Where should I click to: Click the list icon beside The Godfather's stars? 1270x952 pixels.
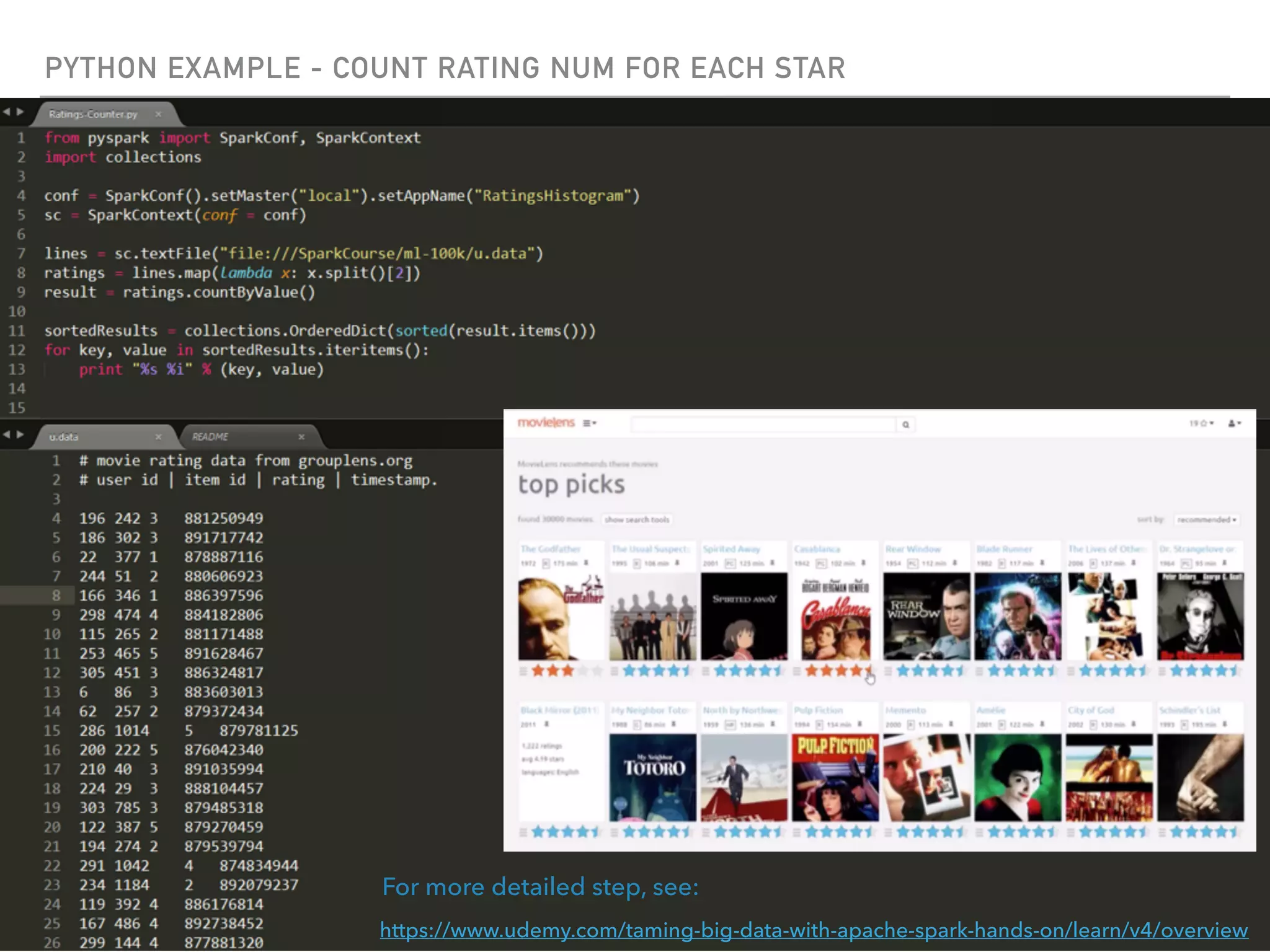pyautogui.click(x=523, y=671)
